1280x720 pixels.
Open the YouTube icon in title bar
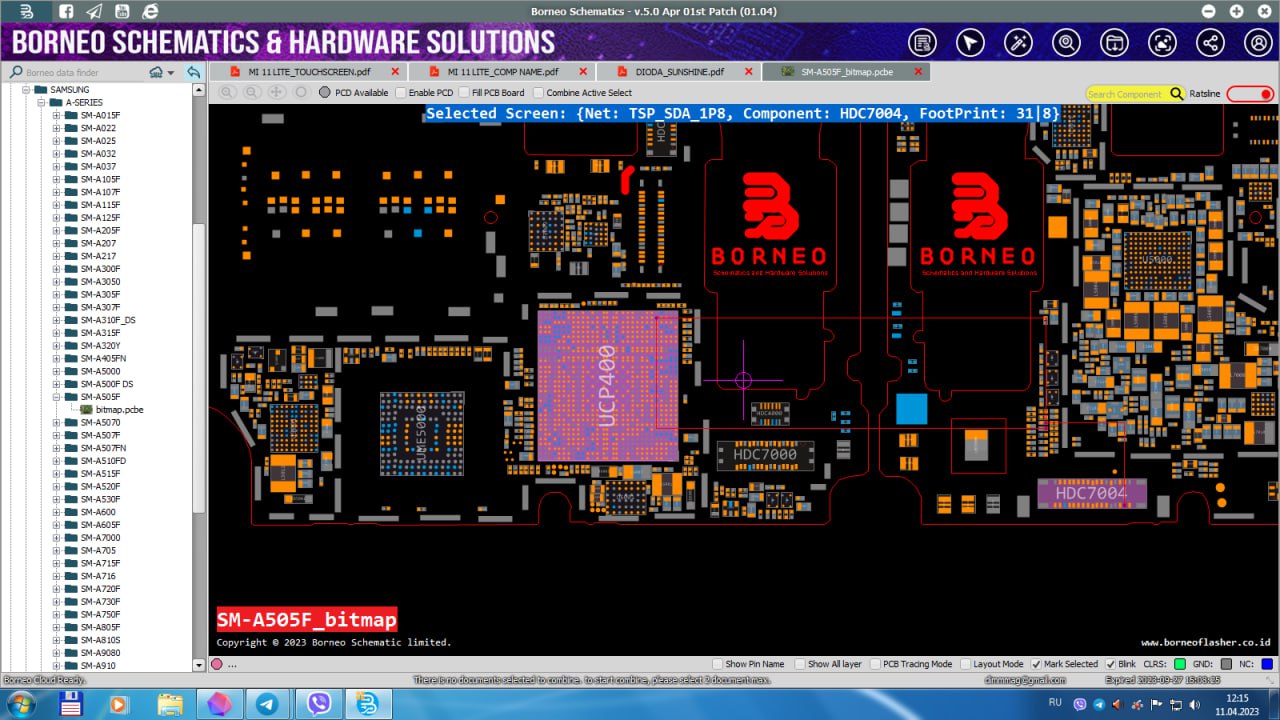pos(122,12)
